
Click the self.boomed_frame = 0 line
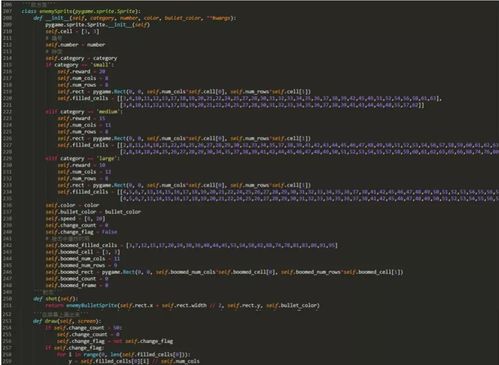[x=77, y=285]
